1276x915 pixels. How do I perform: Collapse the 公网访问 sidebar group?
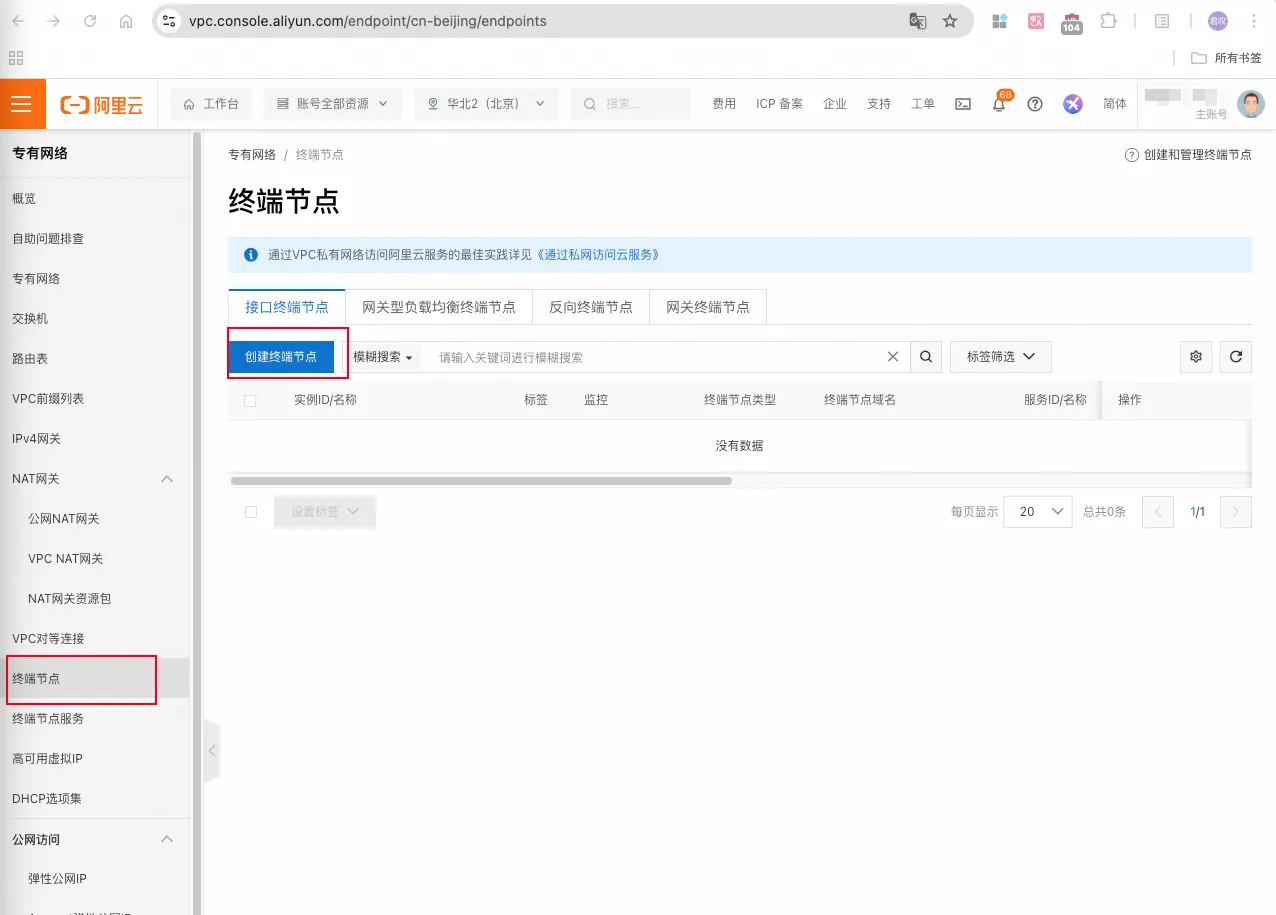[168, 839]
